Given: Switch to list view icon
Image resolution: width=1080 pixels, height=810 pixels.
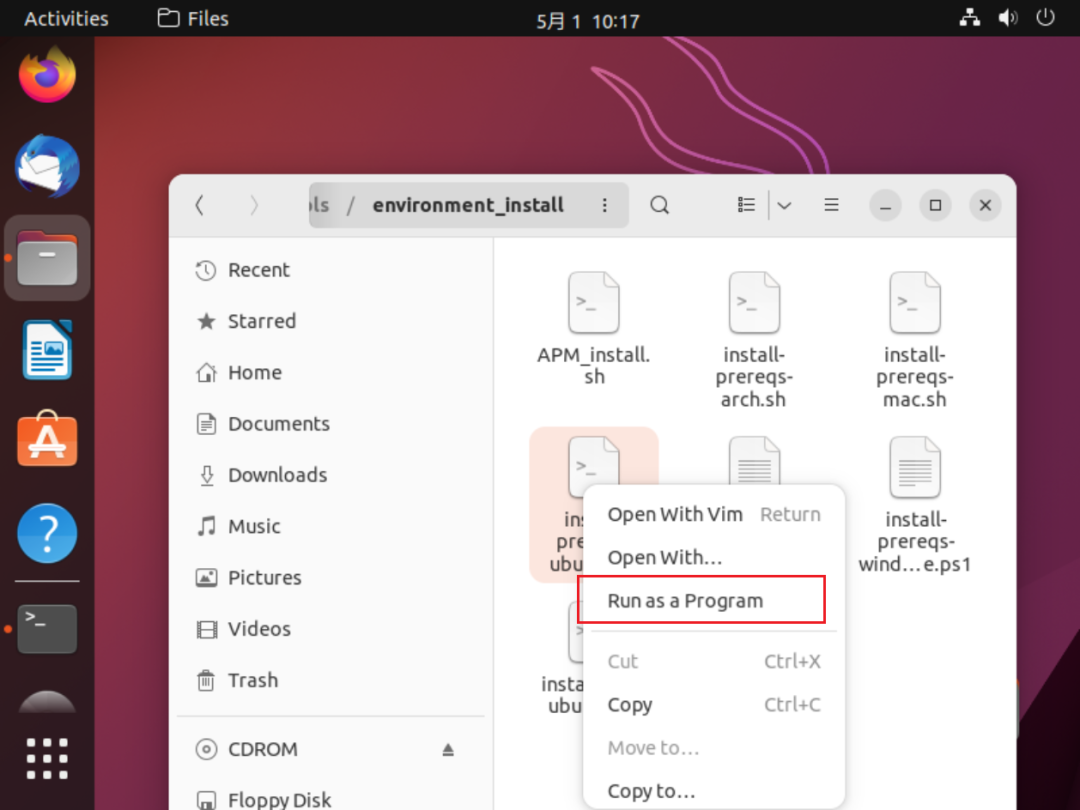Looking at the screenshot, I should tap(746, 205).
